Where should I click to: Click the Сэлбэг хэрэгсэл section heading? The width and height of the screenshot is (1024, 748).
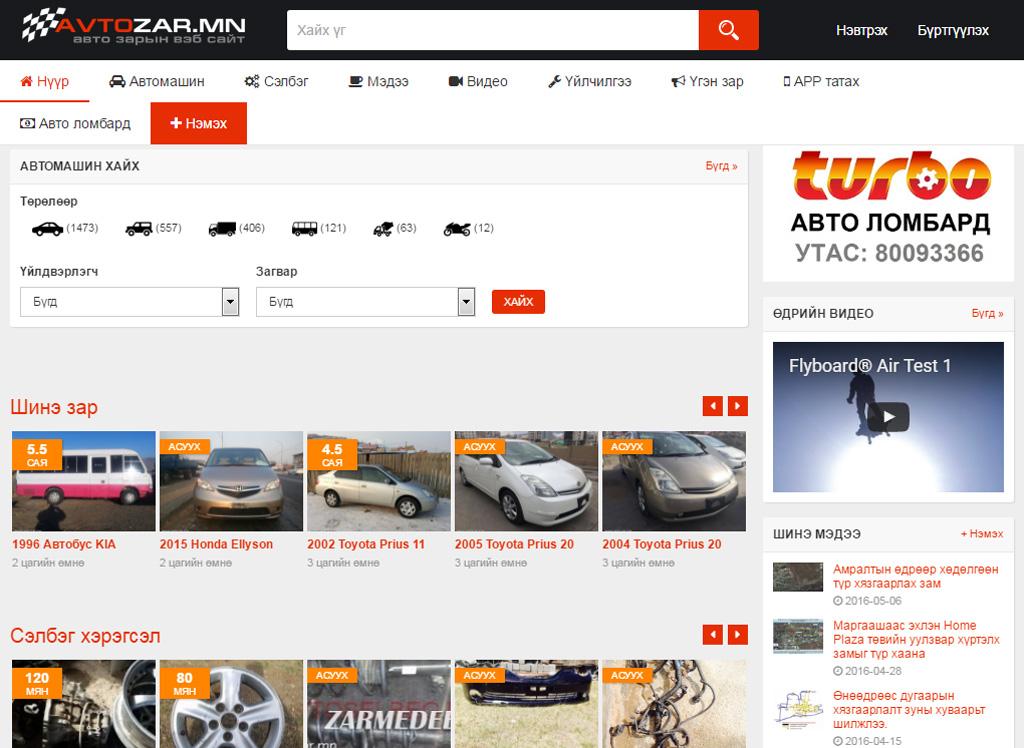click(x=85, y=636)
